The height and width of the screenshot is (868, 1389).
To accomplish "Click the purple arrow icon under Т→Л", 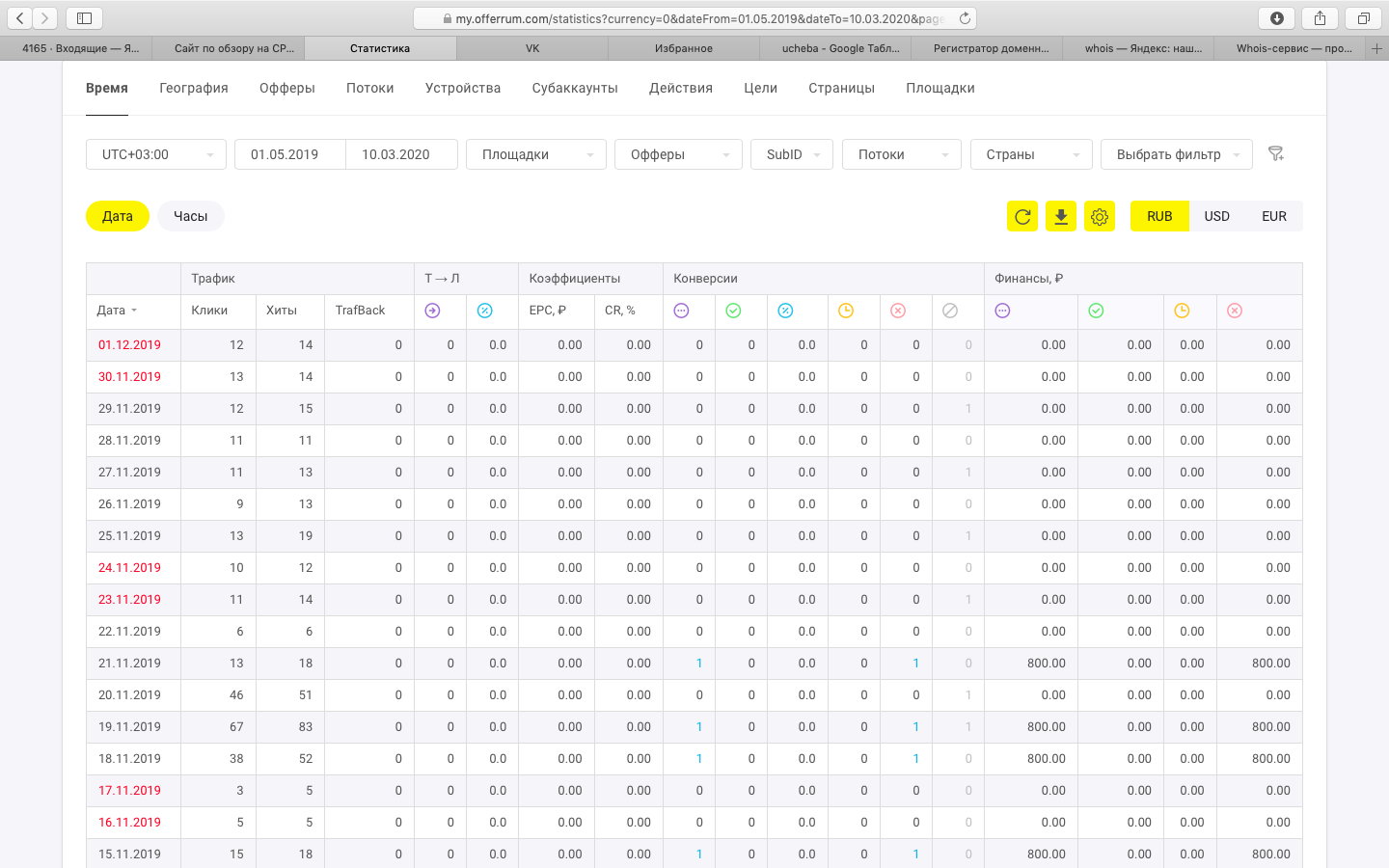I will (x=432, y=311).
